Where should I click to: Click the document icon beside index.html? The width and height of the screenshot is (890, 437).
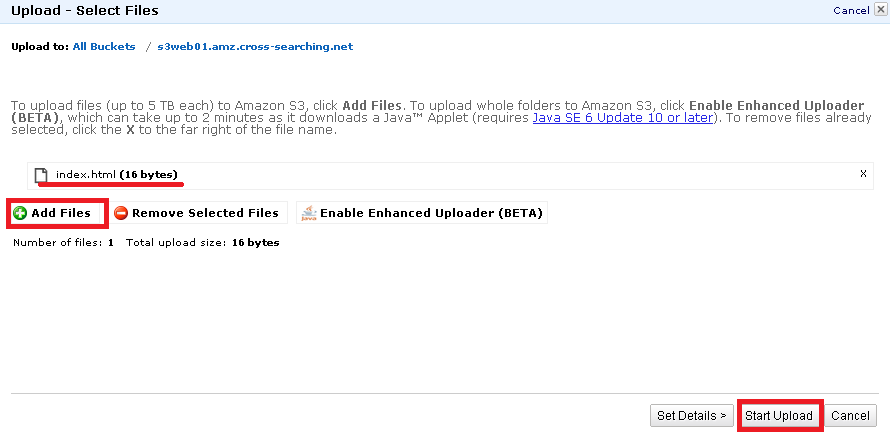click(x=41, y=176)
